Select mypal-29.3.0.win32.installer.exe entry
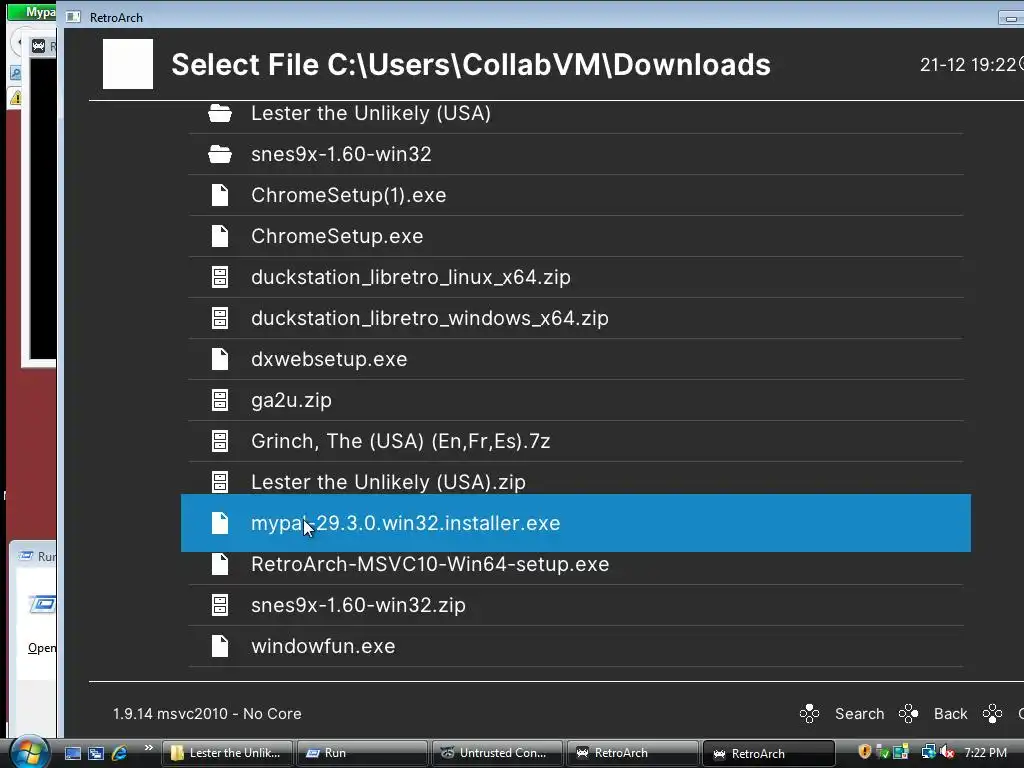Viewport: 1024px width, 768px height. coord(576,523)
